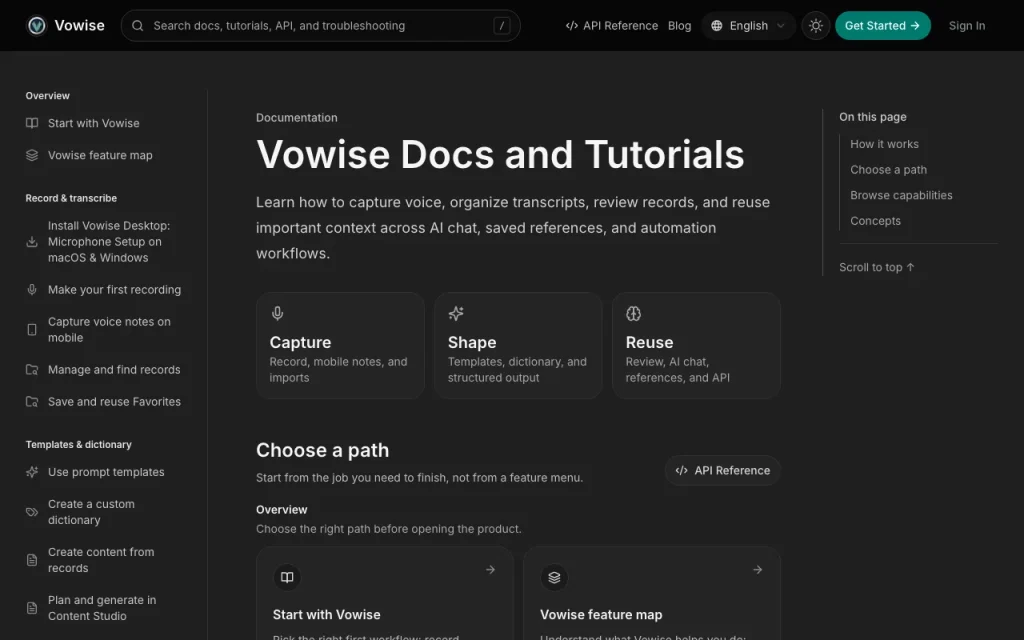Focus the search docs input field
1024x640 pixels.
(320, 25)
